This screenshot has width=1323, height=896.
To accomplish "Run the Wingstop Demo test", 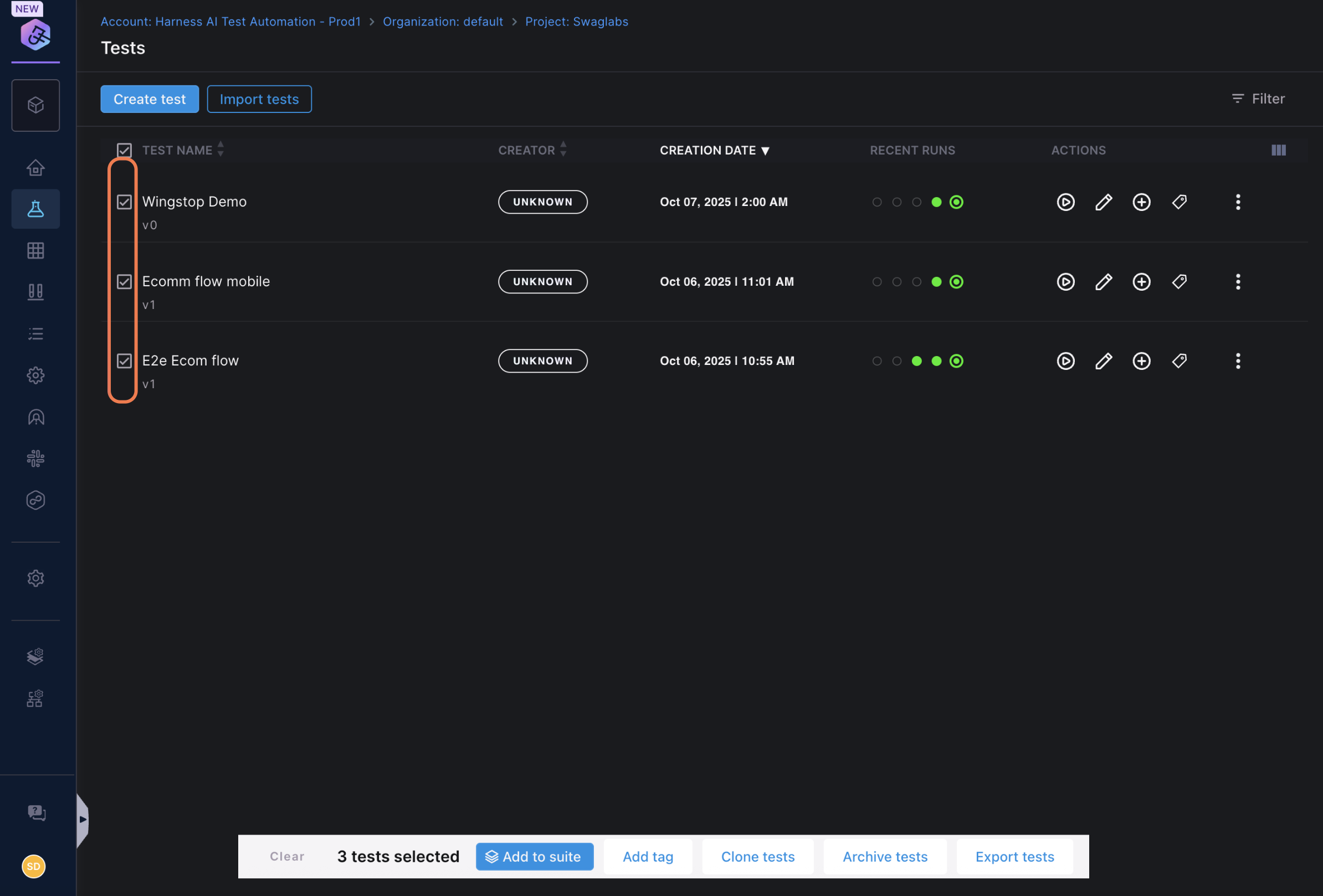I will point(1065,202).
